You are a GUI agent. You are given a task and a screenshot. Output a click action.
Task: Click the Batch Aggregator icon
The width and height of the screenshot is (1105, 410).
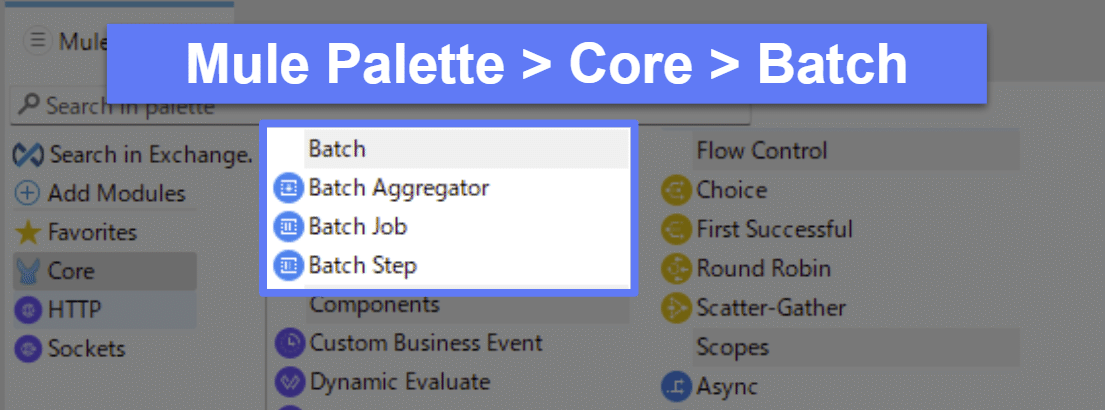pos(288,187)
